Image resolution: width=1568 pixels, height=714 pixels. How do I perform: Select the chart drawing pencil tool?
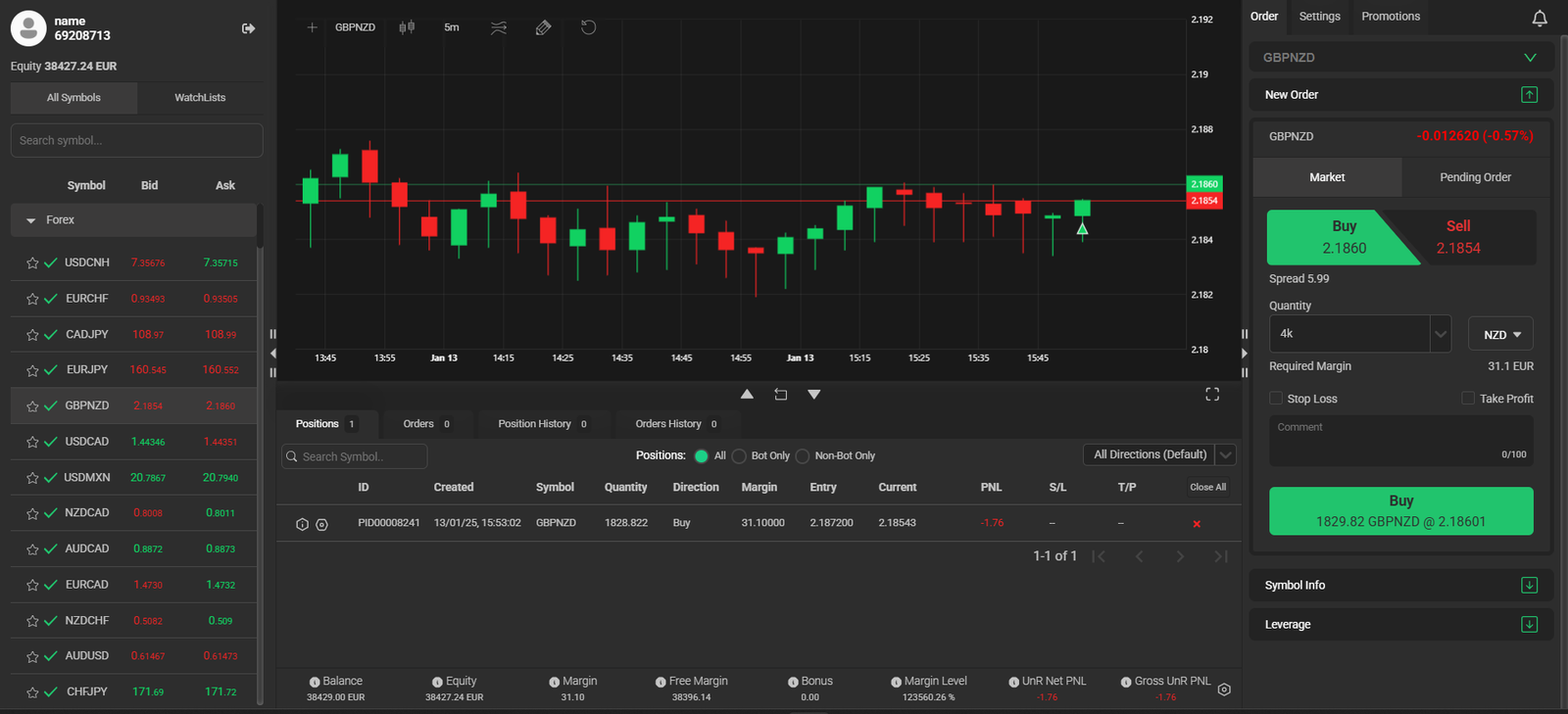coord(544,27)
